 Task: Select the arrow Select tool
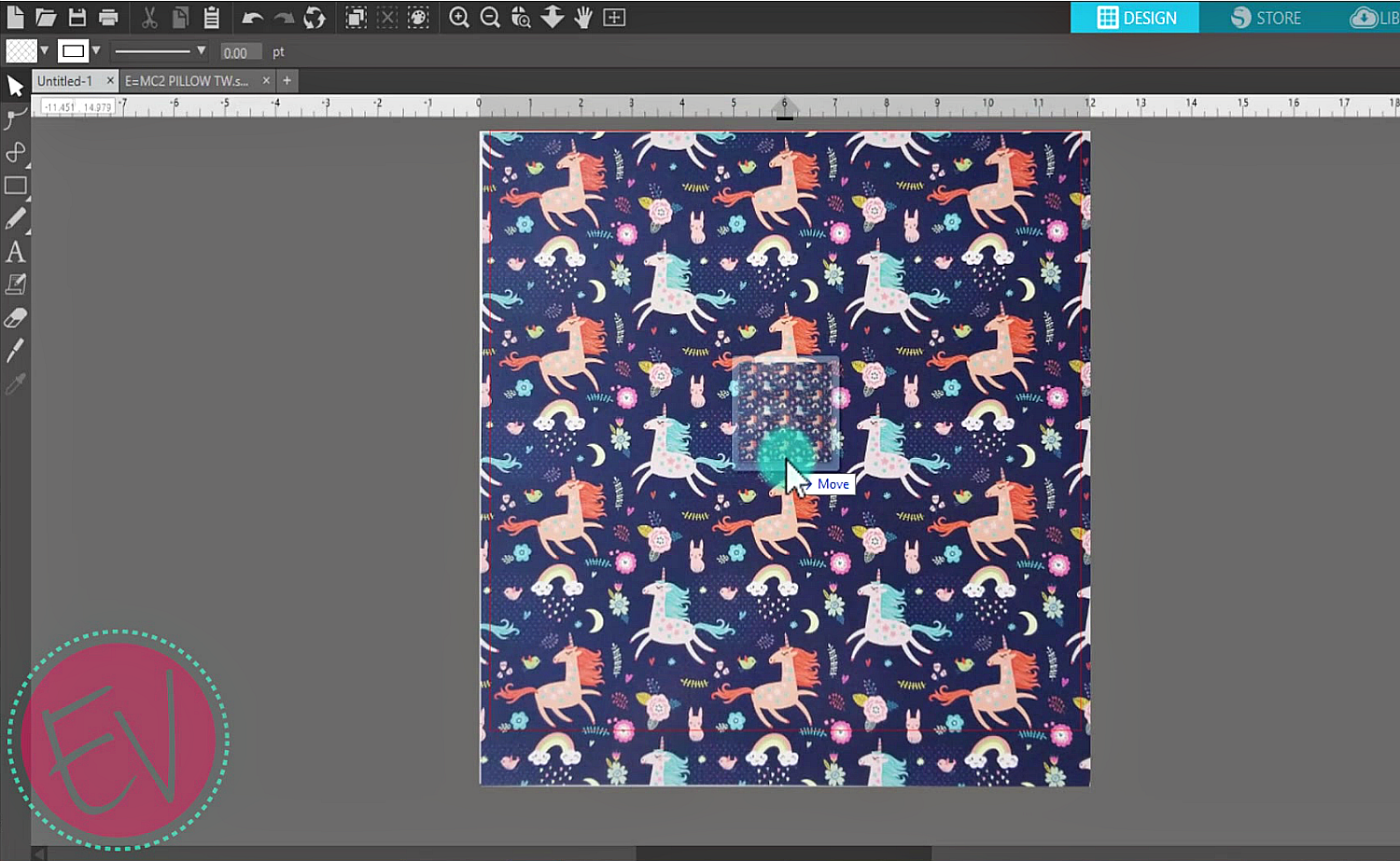(15, 86)
